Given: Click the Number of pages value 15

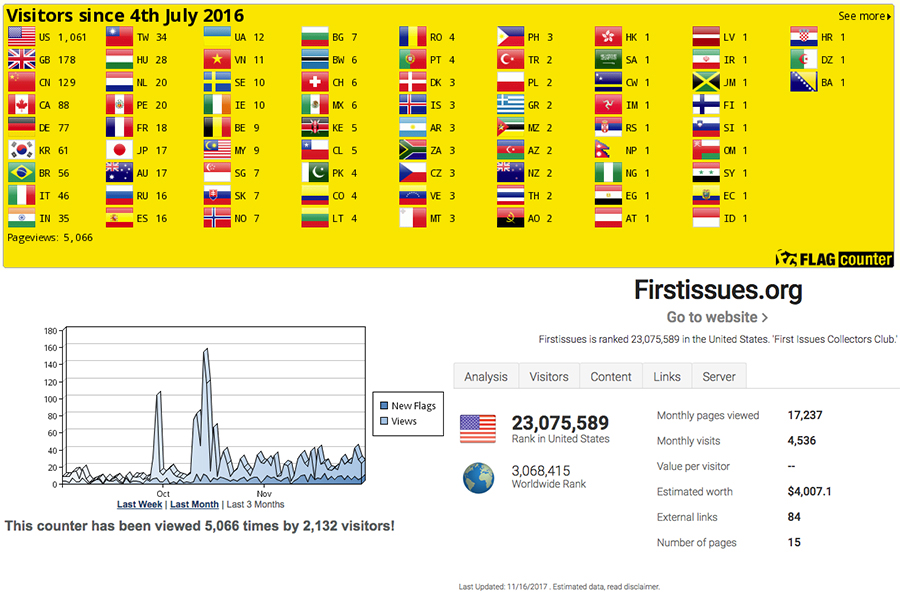Looking at the screenshot, I should (794, 542).
